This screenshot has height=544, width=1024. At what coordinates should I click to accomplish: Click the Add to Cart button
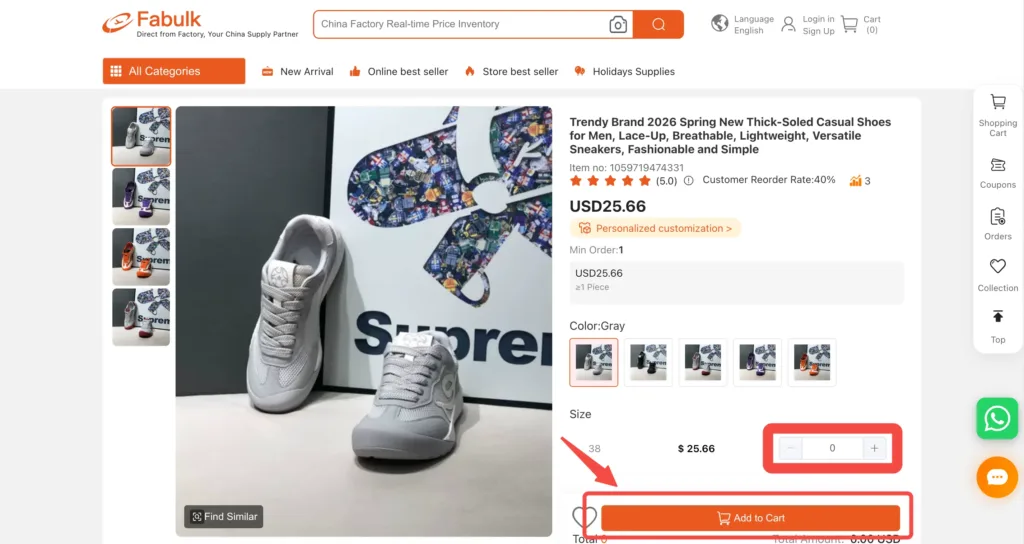(750, 518)
